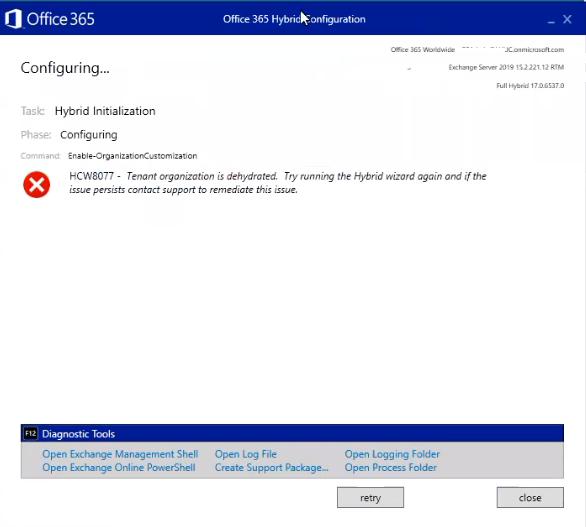The height and width of the screenshot is (527, 586).
Task: Click the Diagnostic Tools header bar
Action: point(292,434)
